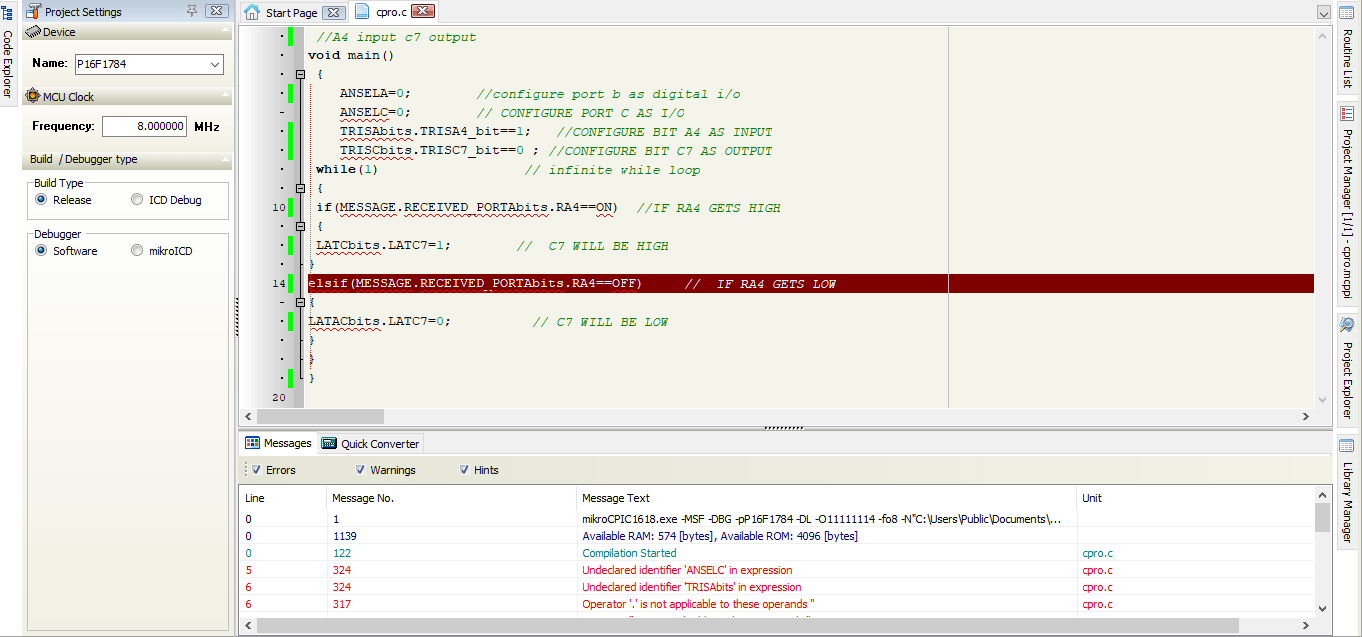Select the Release build type
The width and height of the screenshot is (1362, 637).
(x=41, y=200)
